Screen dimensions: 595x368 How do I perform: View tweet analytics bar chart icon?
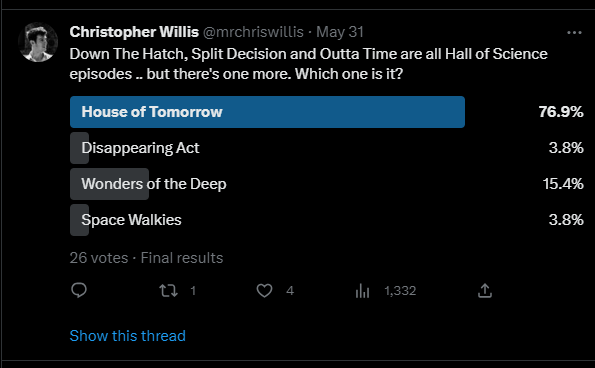coord(362,291)
